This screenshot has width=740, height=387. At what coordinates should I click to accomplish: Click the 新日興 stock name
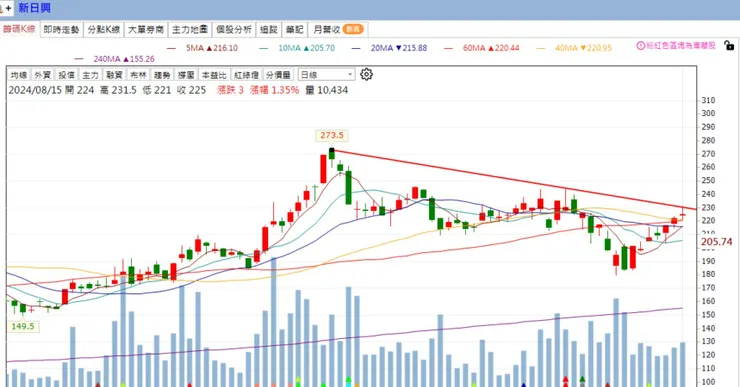(34, 8)
